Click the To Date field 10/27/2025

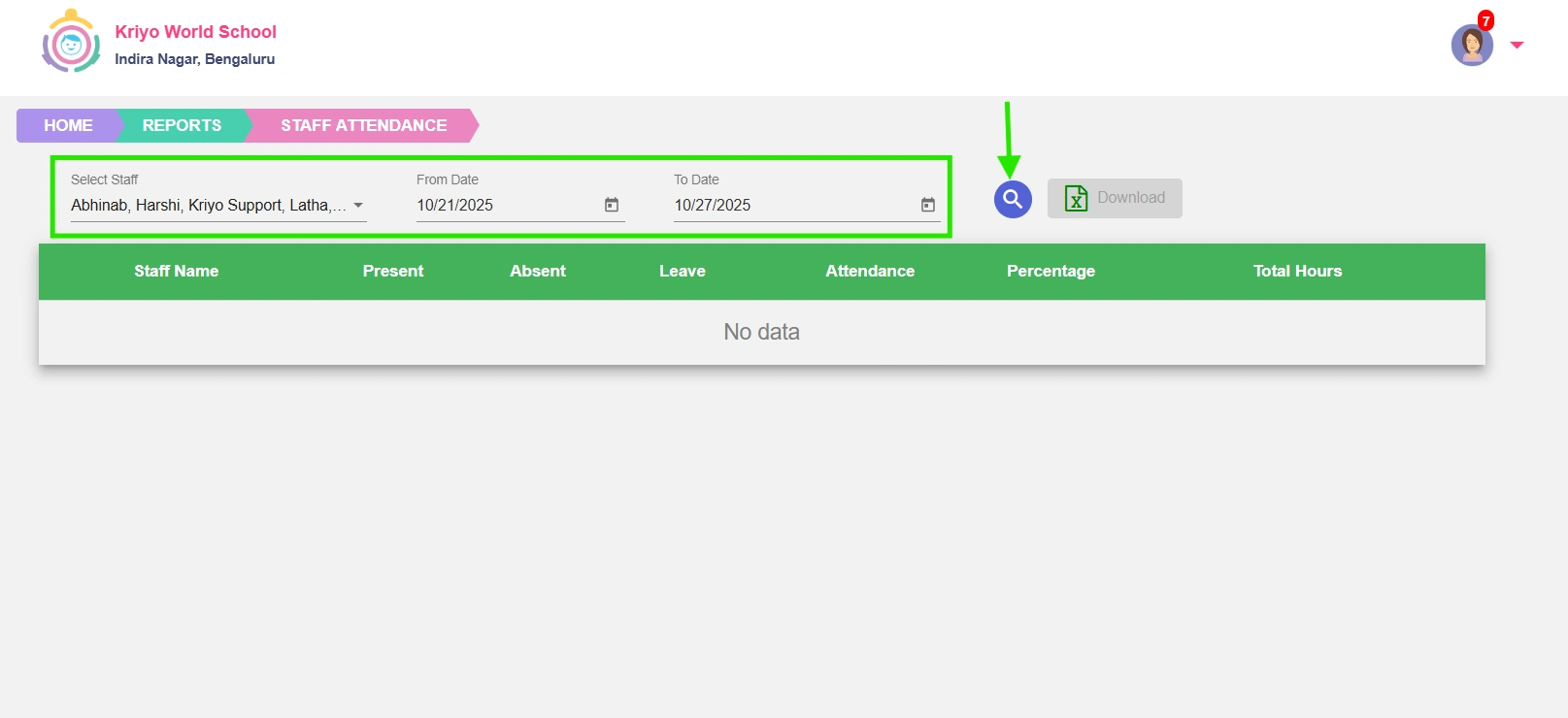[807, 205]
